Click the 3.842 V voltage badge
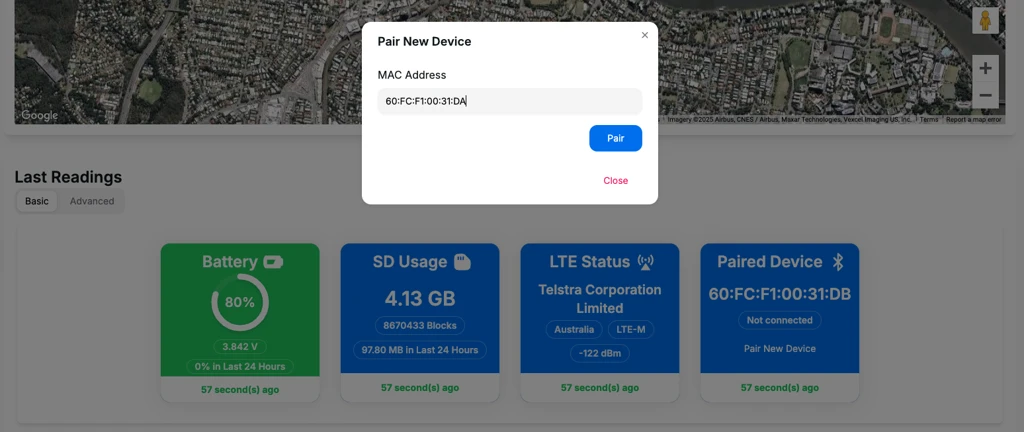Image resolution: width=1024 pixels, height=432 pixels. coord(240,347)
